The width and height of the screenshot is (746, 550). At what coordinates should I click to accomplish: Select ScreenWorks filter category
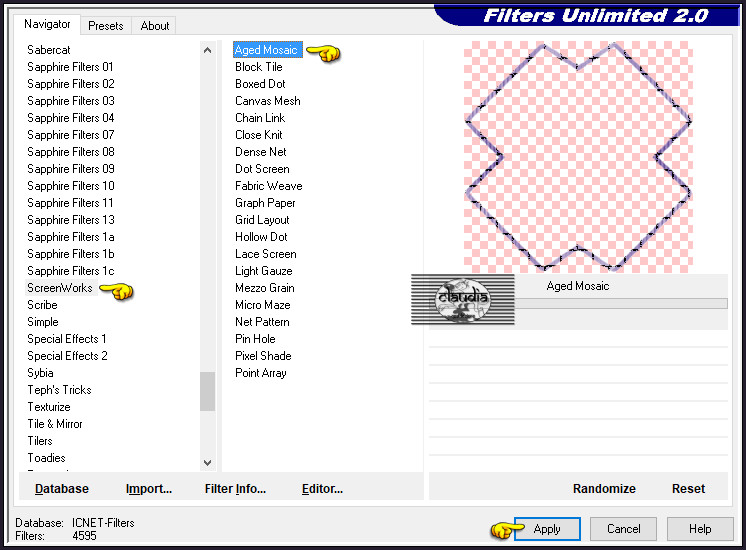pyautogui.click(x=60, y=288)
